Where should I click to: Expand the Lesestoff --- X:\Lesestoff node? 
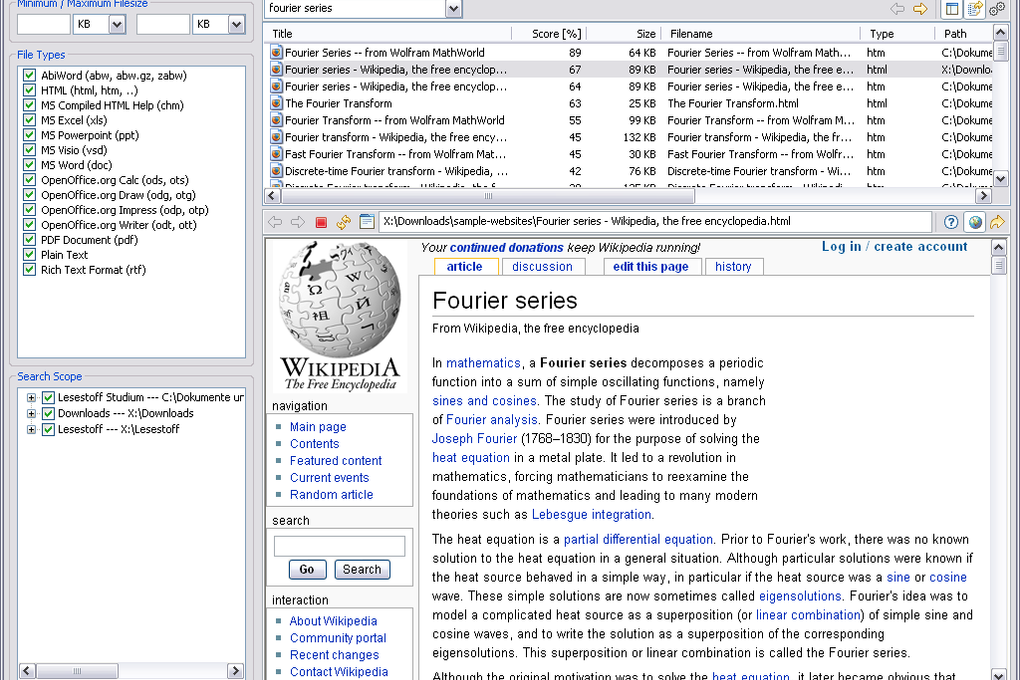click(x=31, y=429)
